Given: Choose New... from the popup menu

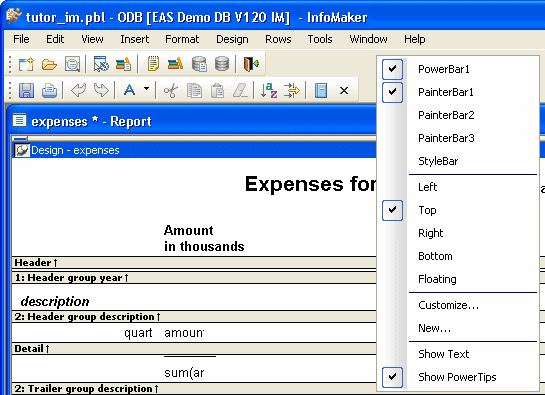Looking at the screenshot, I should [x=458, y=328].
